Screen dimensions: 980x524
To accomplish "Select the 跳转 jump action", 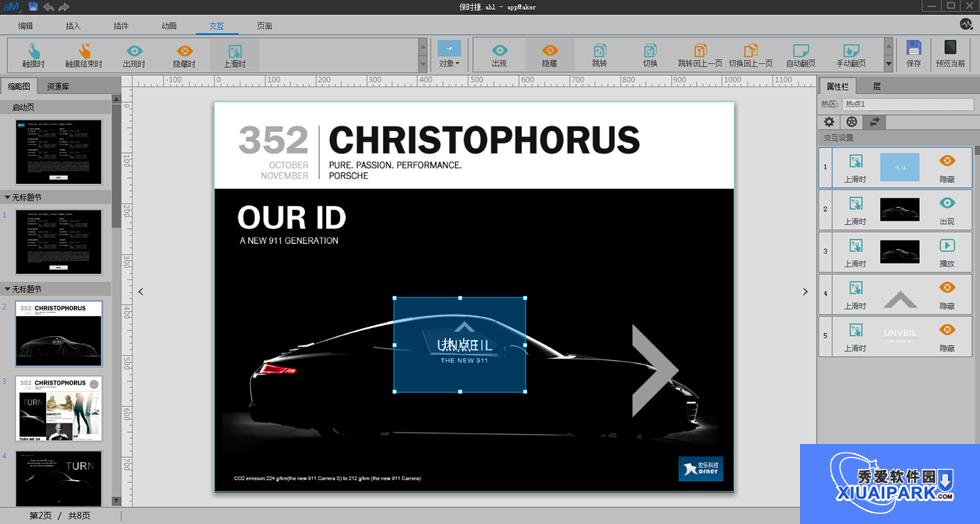I will click(599, 55).
